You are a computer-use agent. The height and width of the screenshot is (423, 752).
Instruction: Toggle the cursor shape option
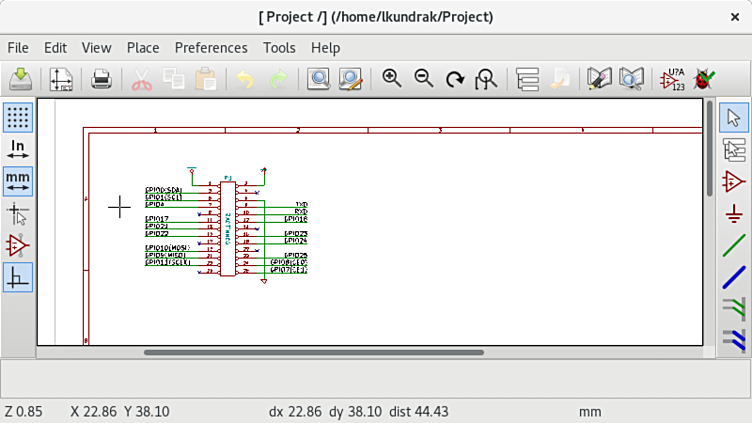18,213
